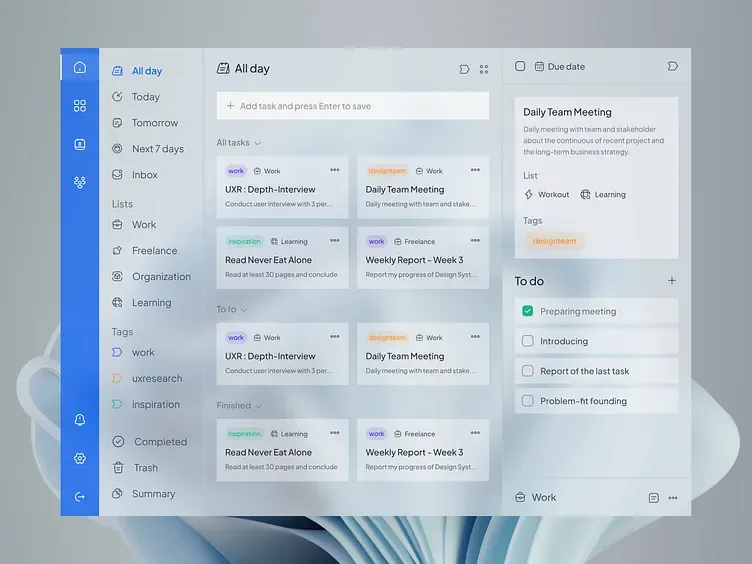
Task: Click the note icon beside Work footer
Action: tap(654, 498)
